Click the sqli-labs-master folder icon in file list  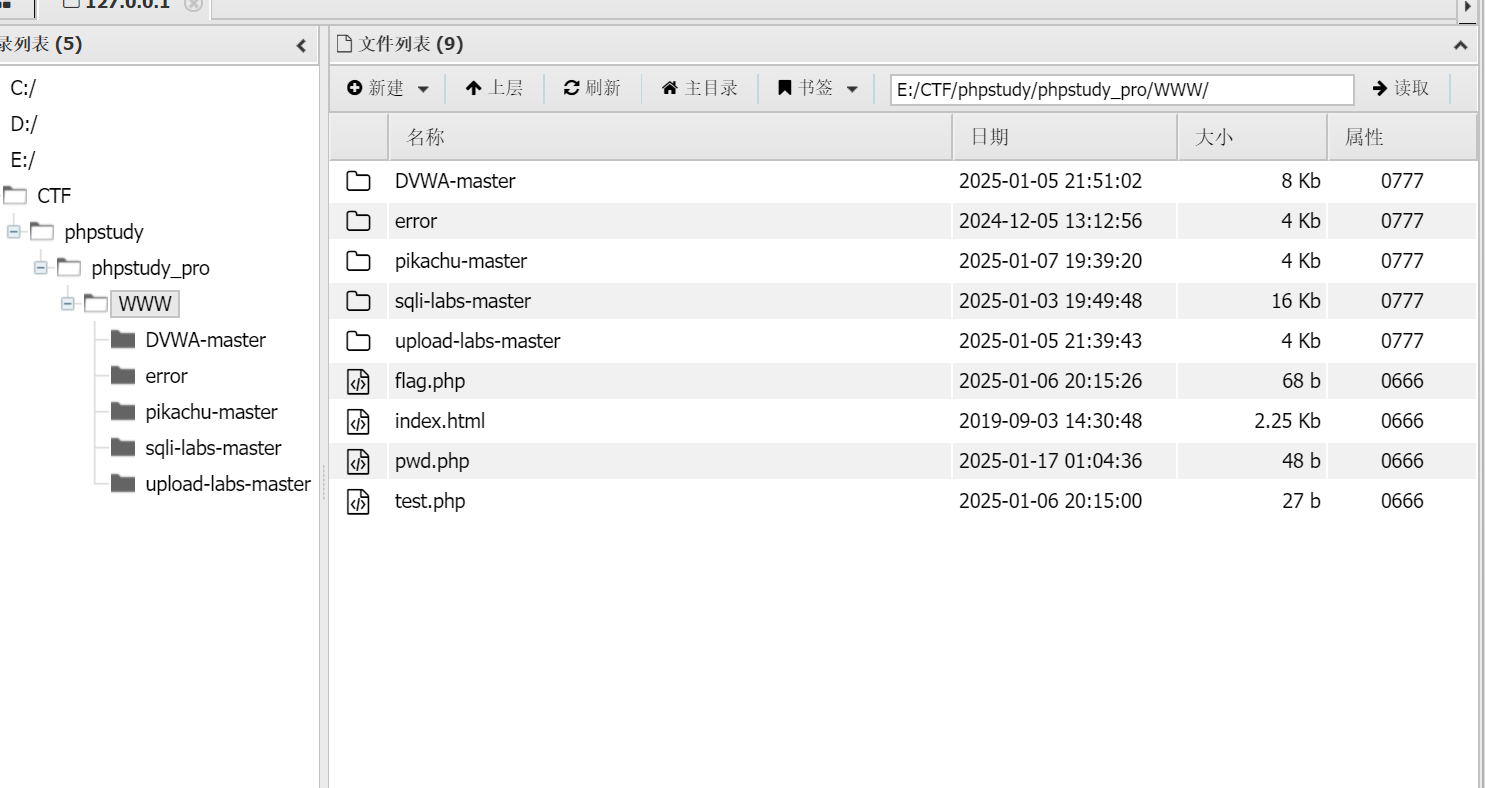click(x=358, y=301)
